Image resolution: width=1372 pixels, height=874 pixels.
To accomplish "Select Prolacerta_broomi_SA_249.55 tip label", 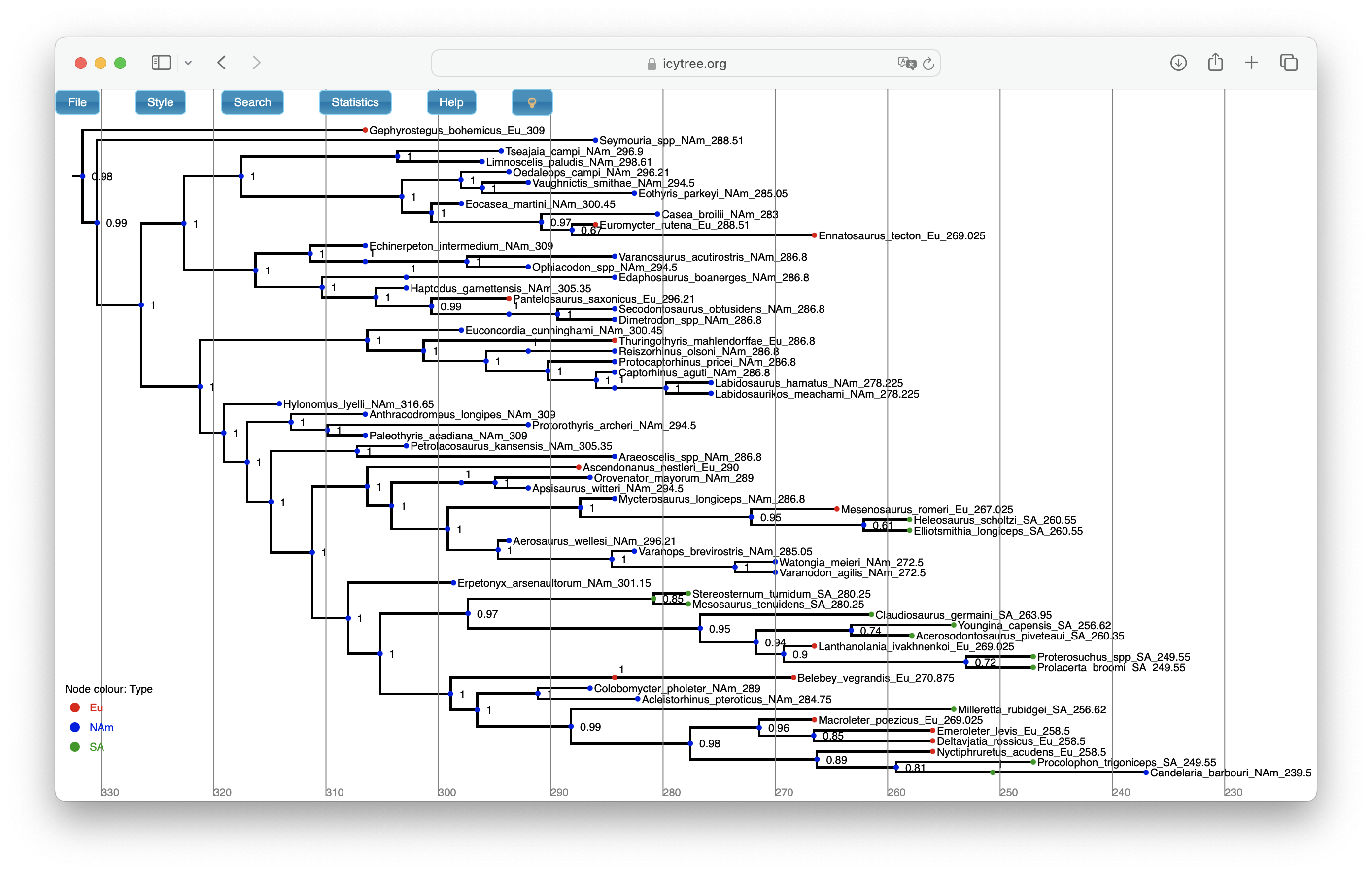I will pos(1111,668).
